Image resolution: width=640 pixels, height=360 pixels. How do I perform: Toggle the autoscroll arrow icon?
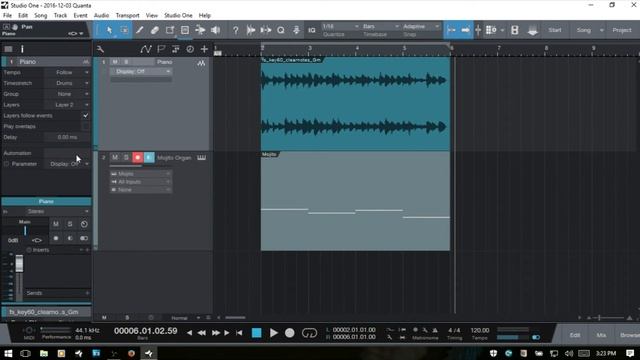(x=466, y=30)
